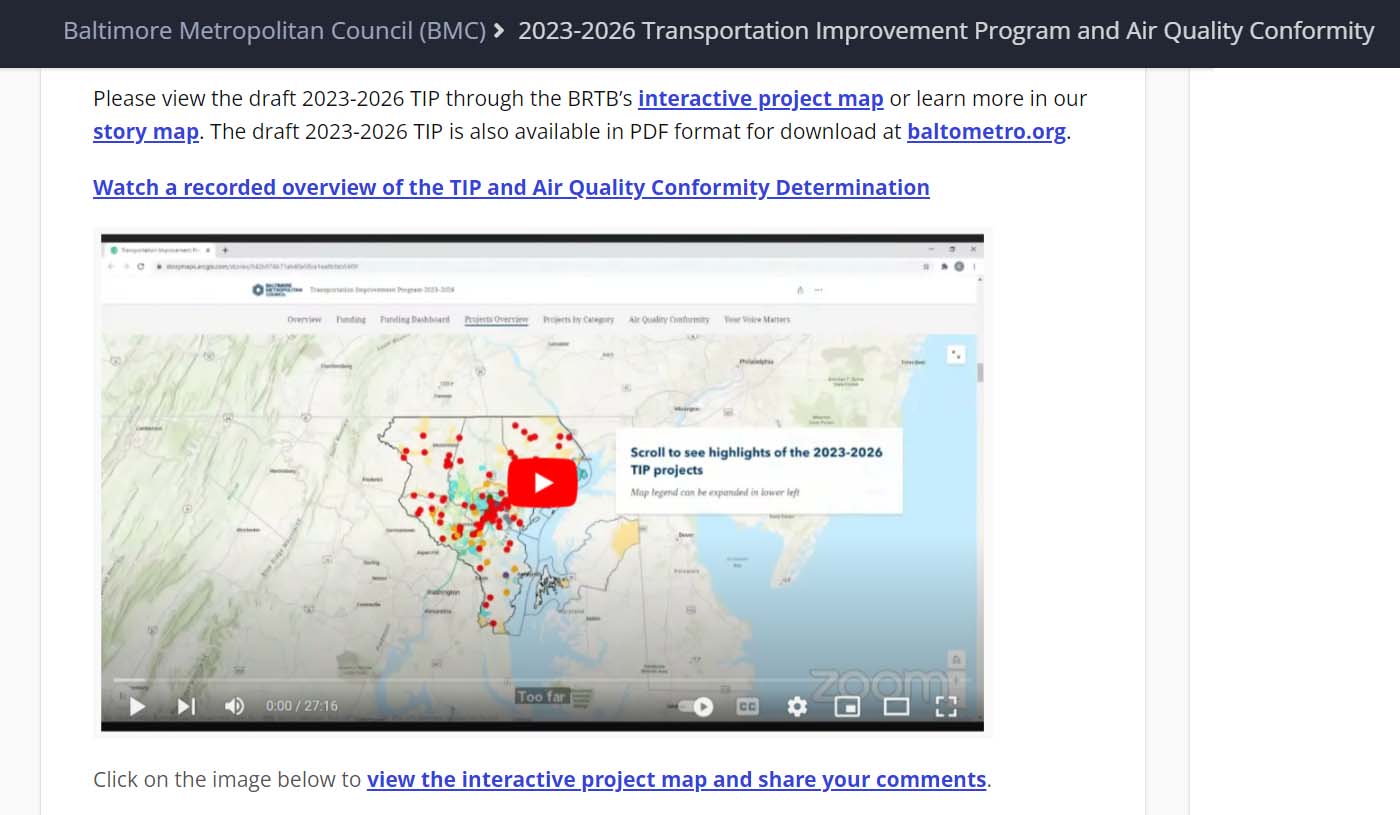The height and width of the screenshot is (815, 1400).
Task: Enter fullscreen video mode
Action: (946, 706)
